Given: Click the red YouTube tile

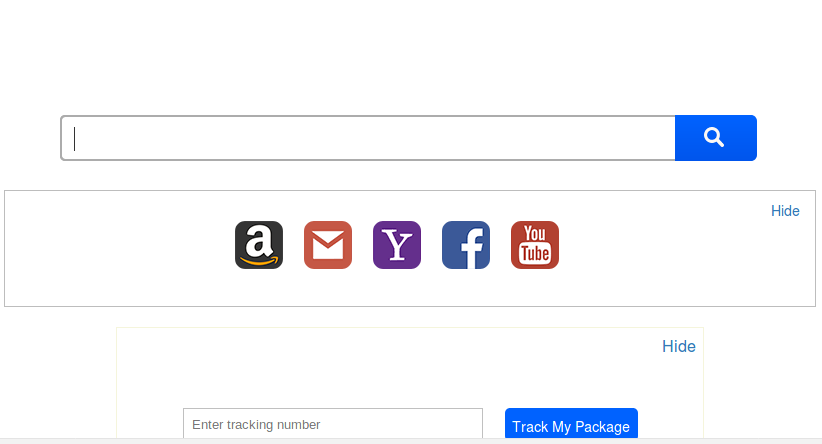Looking at the screenshot, I should point(535,245).
